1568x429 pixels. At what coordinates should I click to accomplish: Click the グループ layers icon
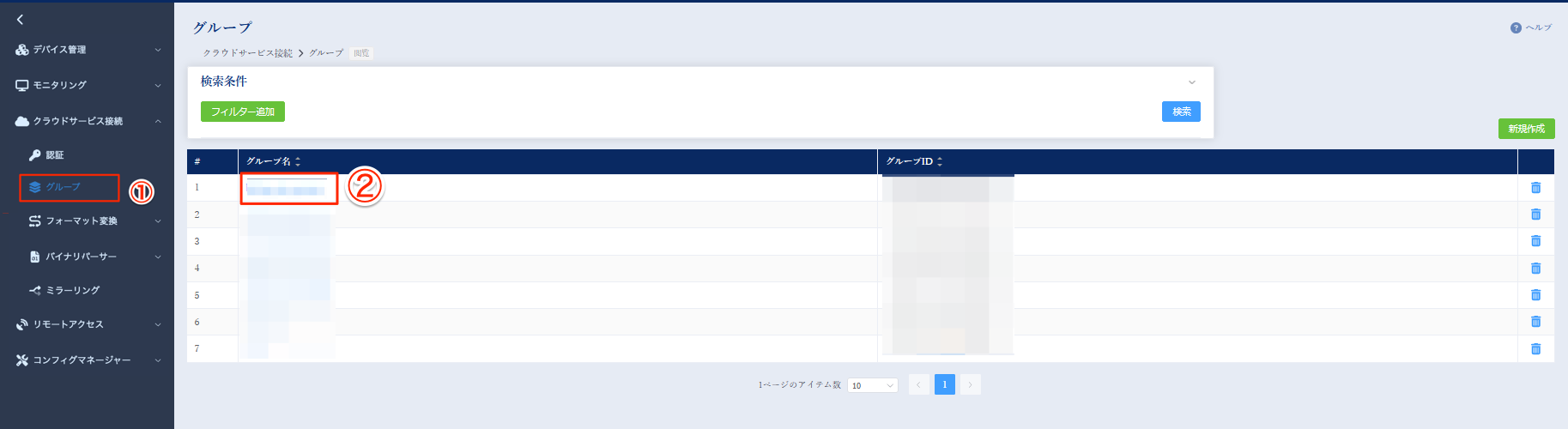coord(35,187)
